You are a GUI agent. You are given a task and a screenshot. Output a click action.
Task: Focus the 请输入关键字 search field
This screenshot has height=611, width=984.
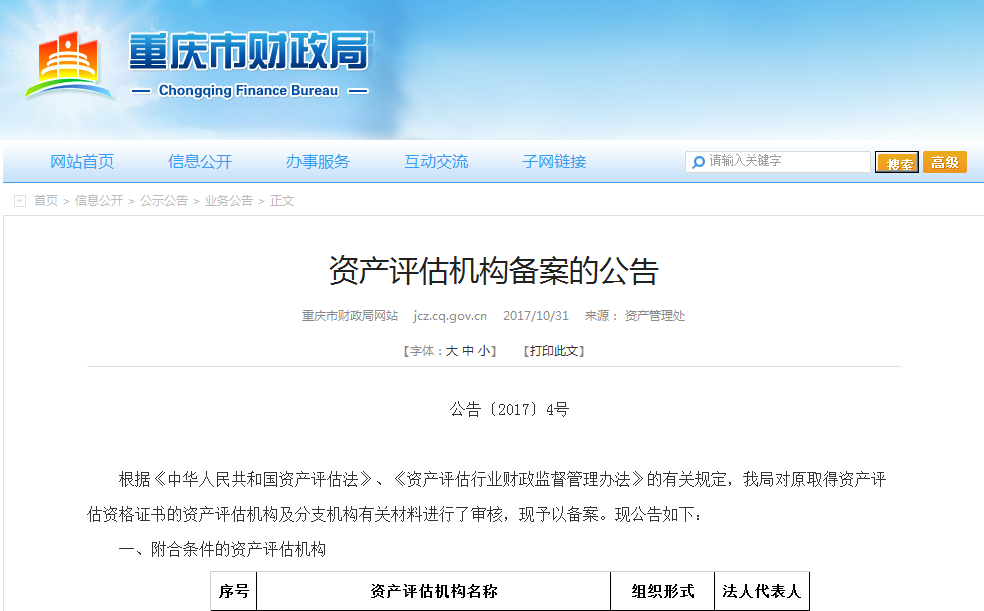787,161
